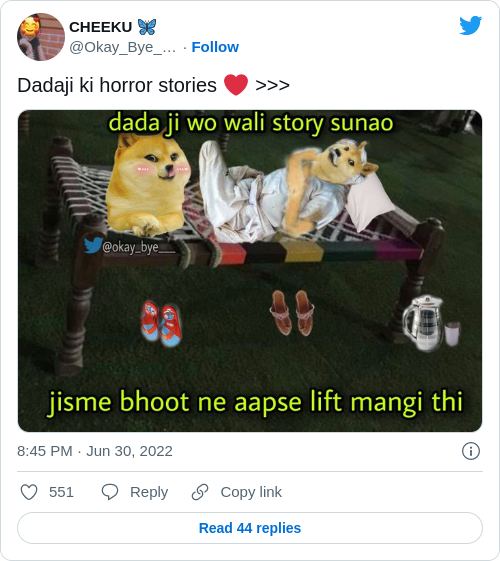Click the reply speech bubble icon
Viewport: 500px width, 561px height.
click(110, 492)
